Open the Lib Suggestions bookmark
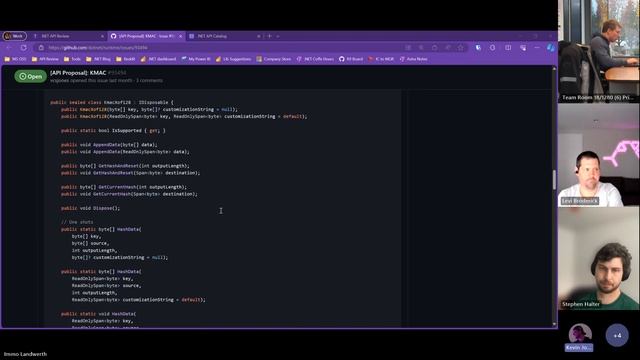 233,59
